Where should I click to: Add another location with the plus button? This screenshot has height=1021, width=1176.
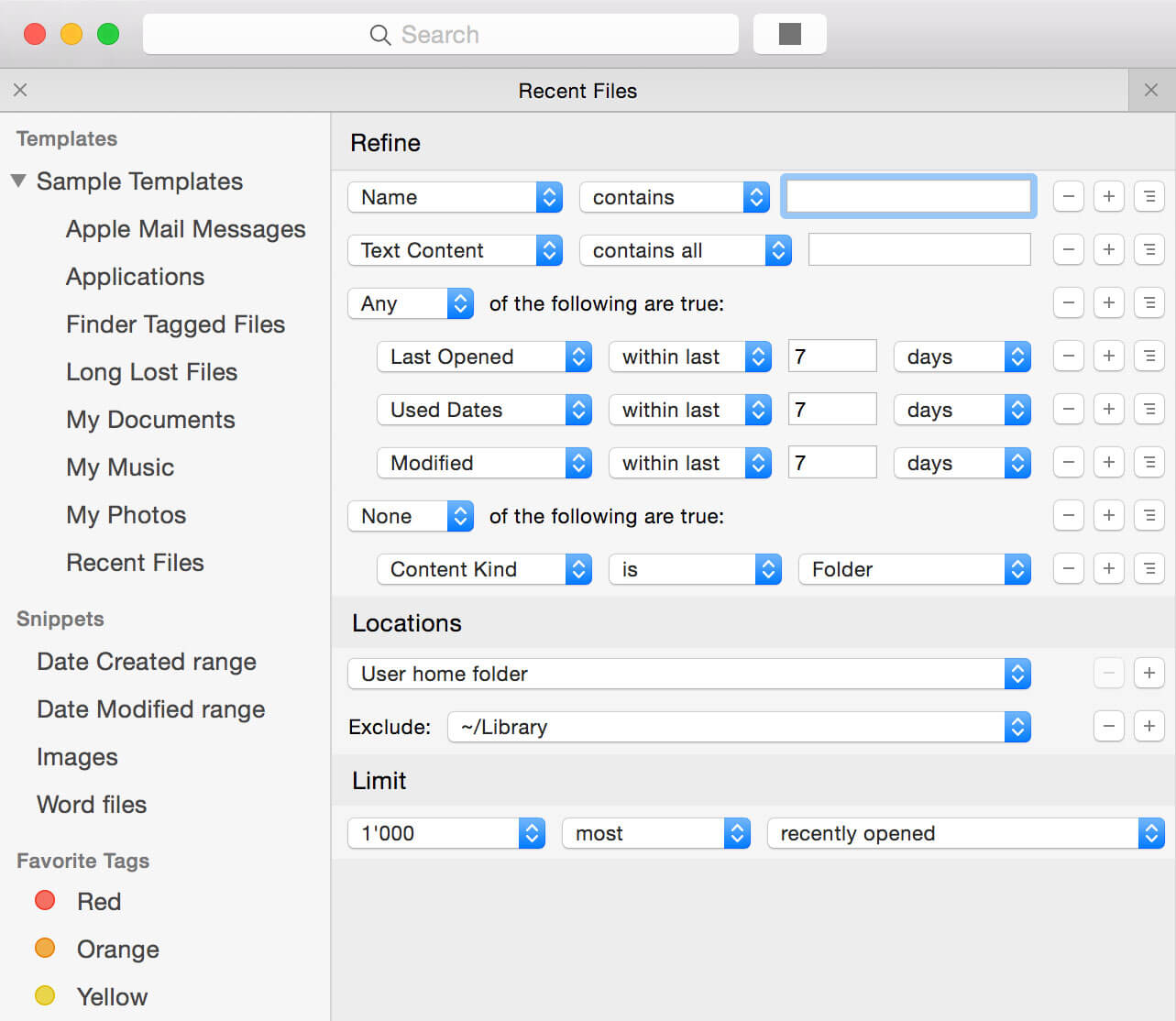[x=1149, y=673]
